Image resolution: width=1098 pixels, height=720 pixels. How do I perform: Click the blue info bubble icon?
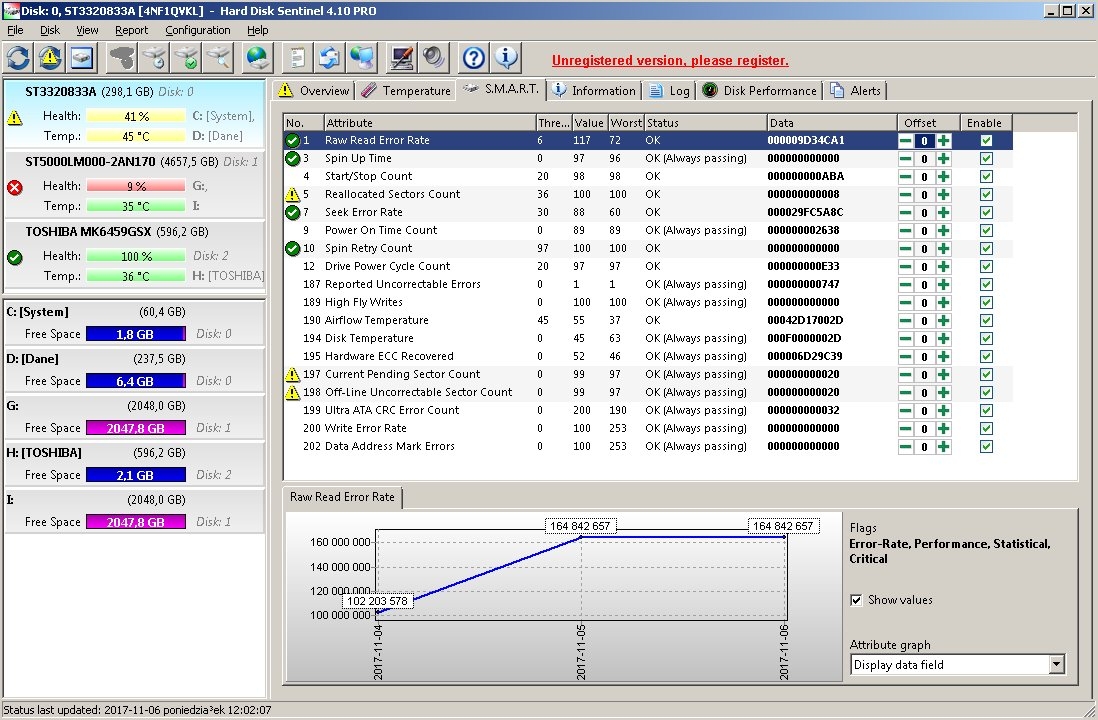pos(506,57)
